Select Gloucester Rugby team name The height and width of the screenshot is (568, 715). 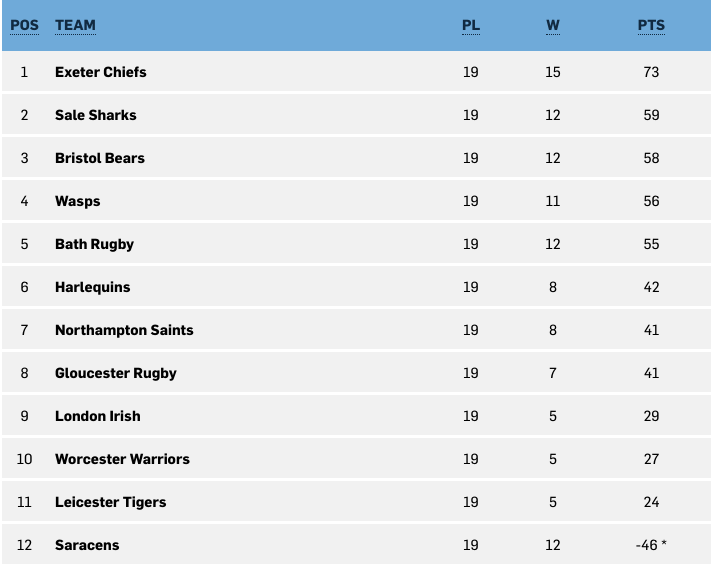point(116,373)
